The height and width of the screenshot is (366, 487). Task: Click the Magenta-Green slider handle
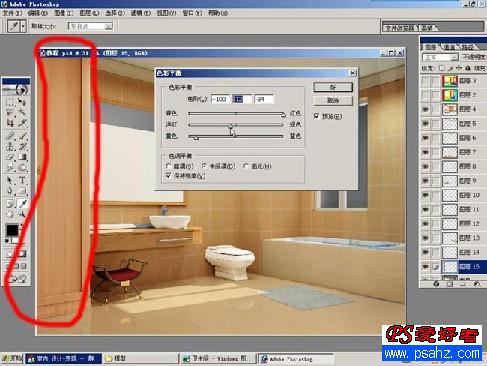tap(230, 126)
